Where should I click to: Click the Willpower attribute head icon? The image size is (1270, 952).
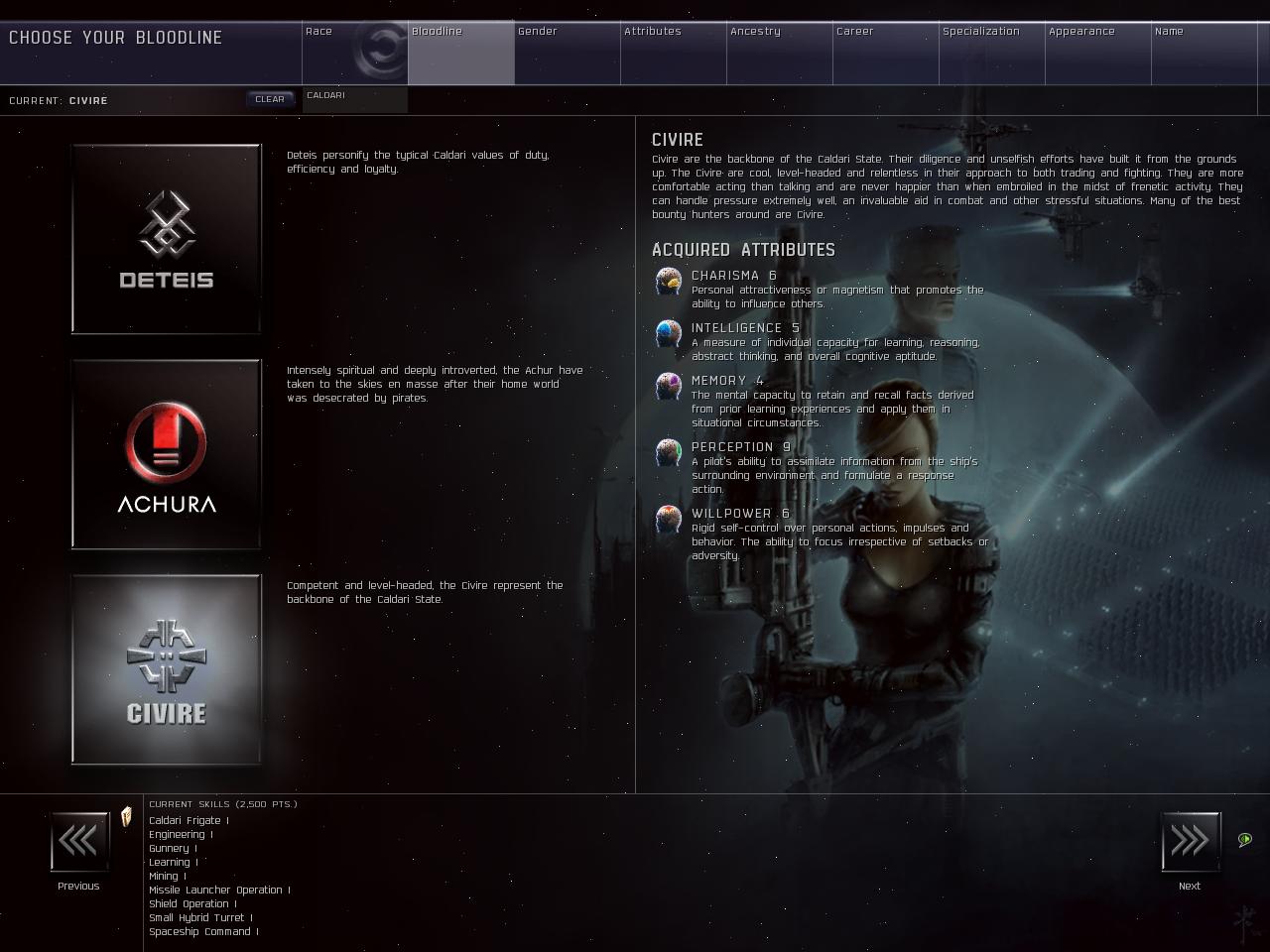tap(669, 520)
